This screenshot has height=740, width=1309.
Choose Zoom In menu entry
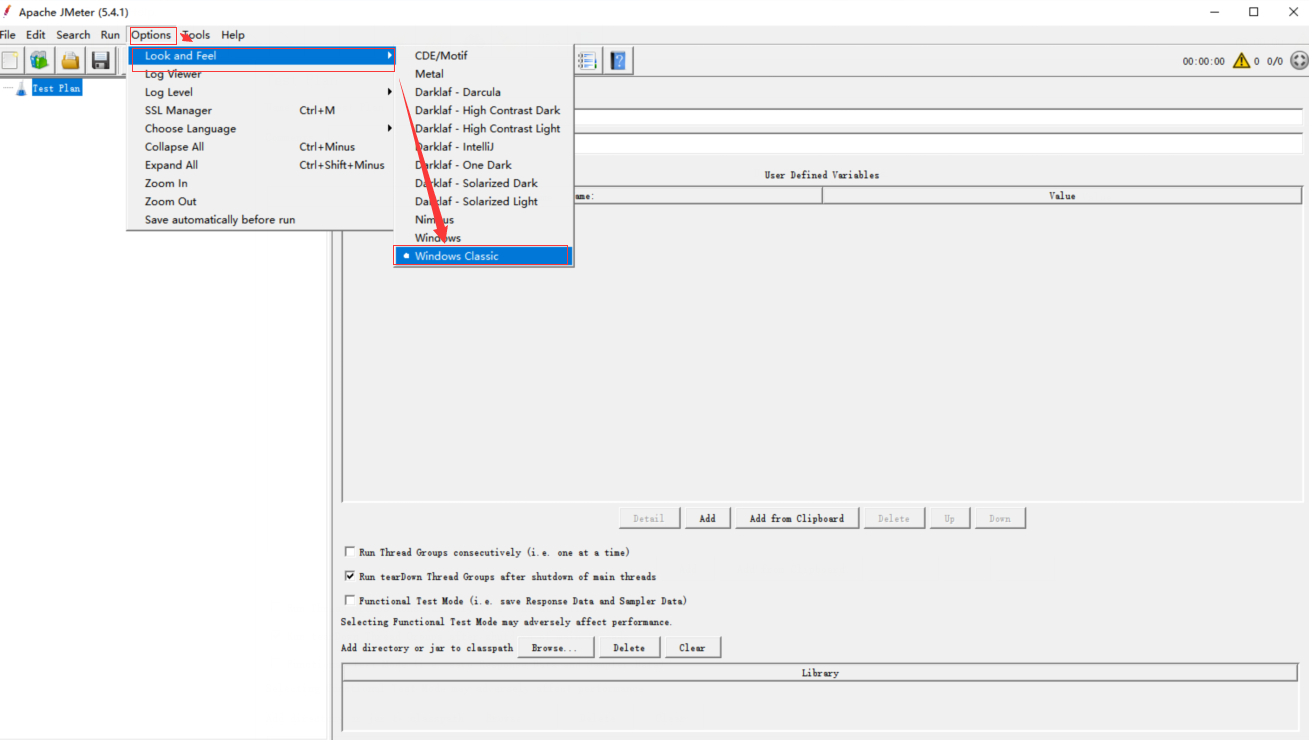[260, 183]
